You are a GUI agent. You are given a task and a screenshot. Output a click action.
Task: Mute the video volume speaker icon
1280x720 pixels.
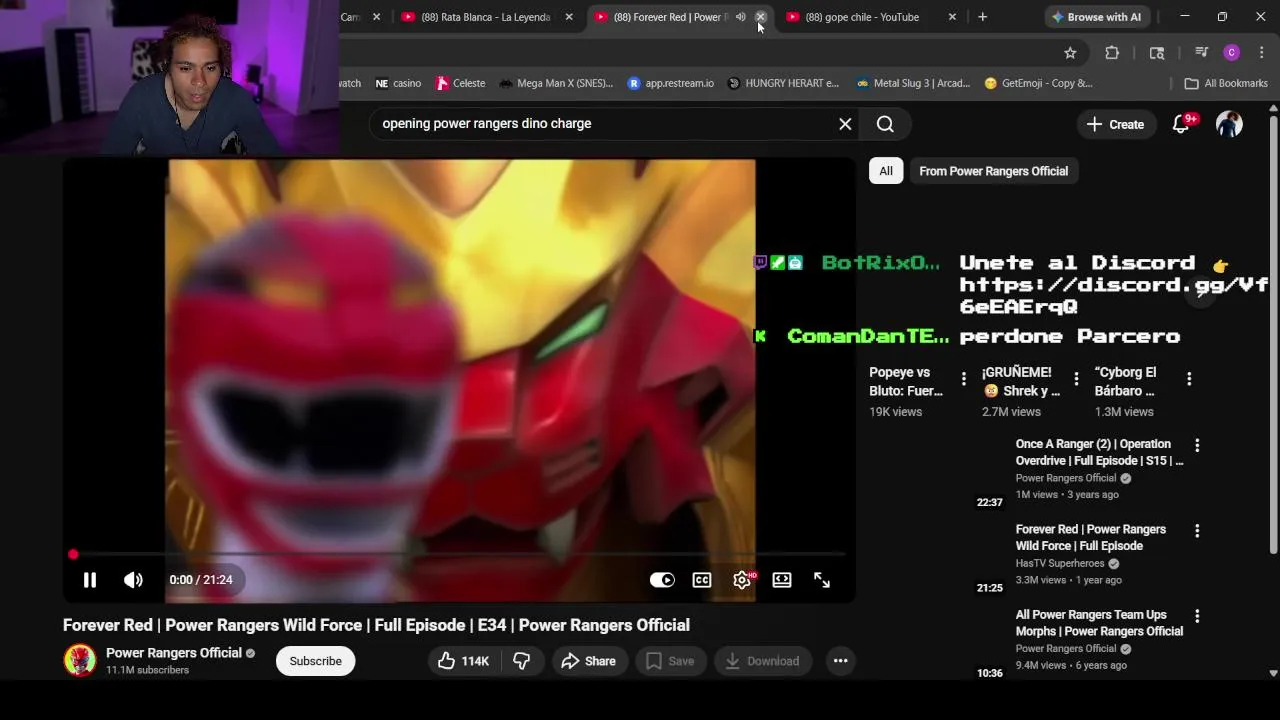133,580
